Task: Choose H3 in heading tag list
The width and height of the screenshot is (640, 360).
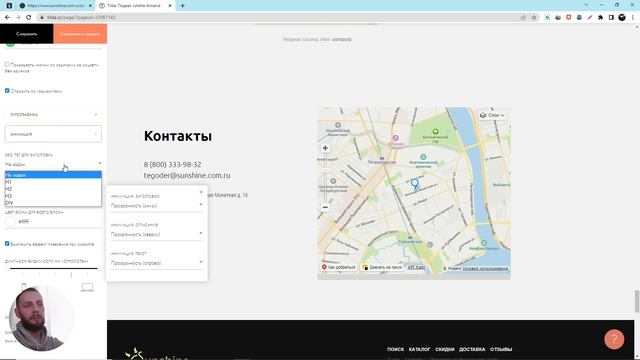Action: pos(53,196)
